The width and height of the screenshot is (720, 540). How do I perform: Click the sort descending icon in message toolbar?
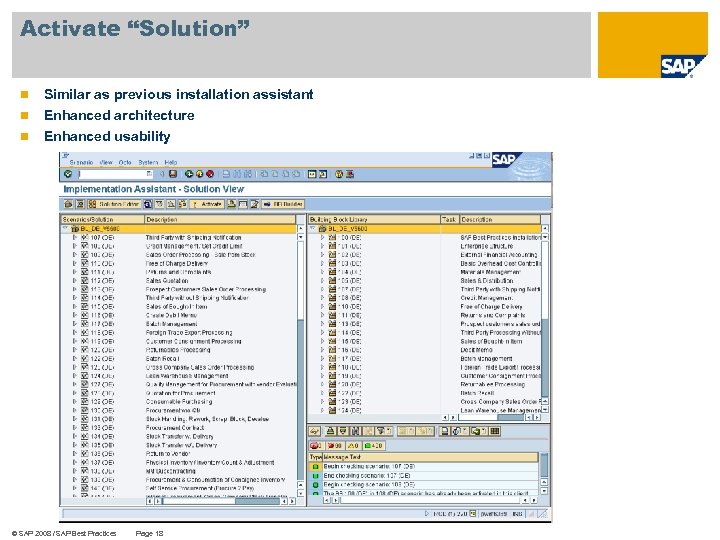tap(343, 431)
